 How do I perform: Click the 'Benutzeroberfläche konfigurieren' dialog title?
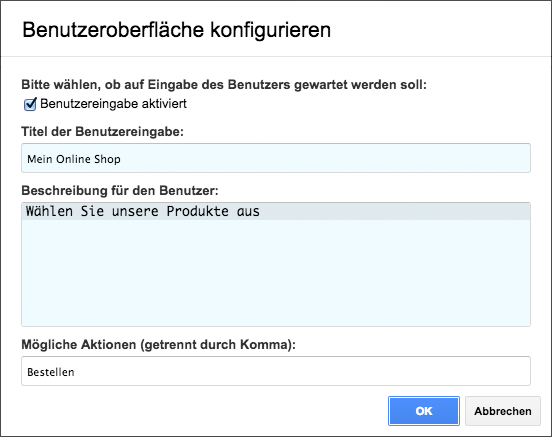[x=177, y=30]
